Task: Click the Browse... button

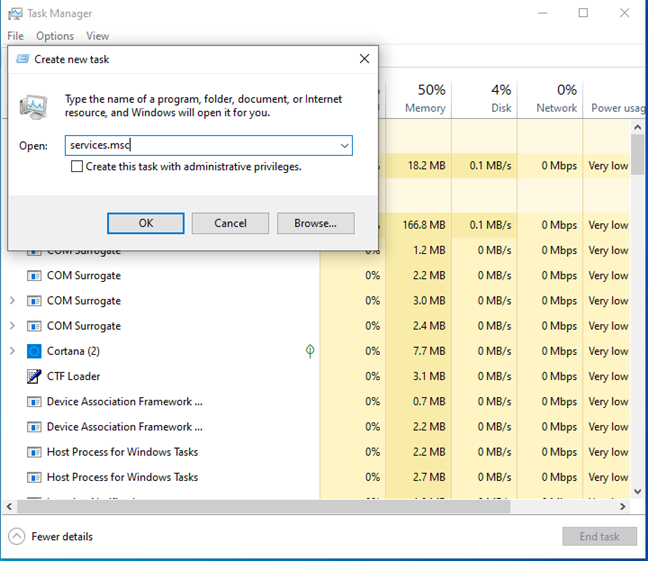Action: [x=316, y=223]
